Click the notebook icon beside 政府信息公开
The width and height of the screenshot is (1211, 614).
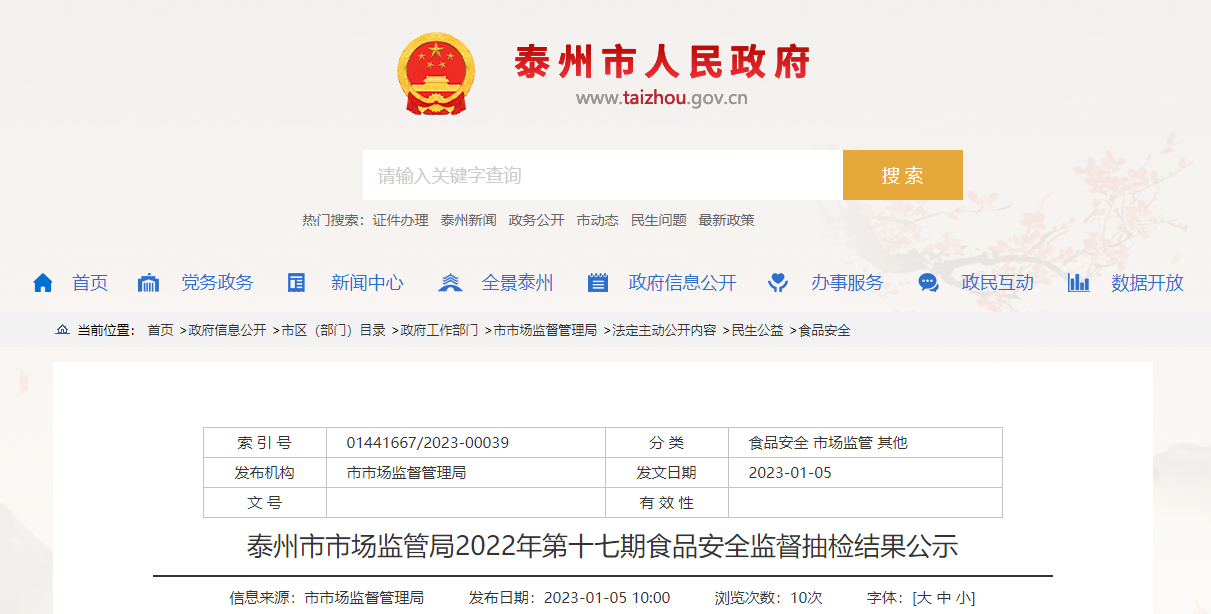(x=598, y=283)
